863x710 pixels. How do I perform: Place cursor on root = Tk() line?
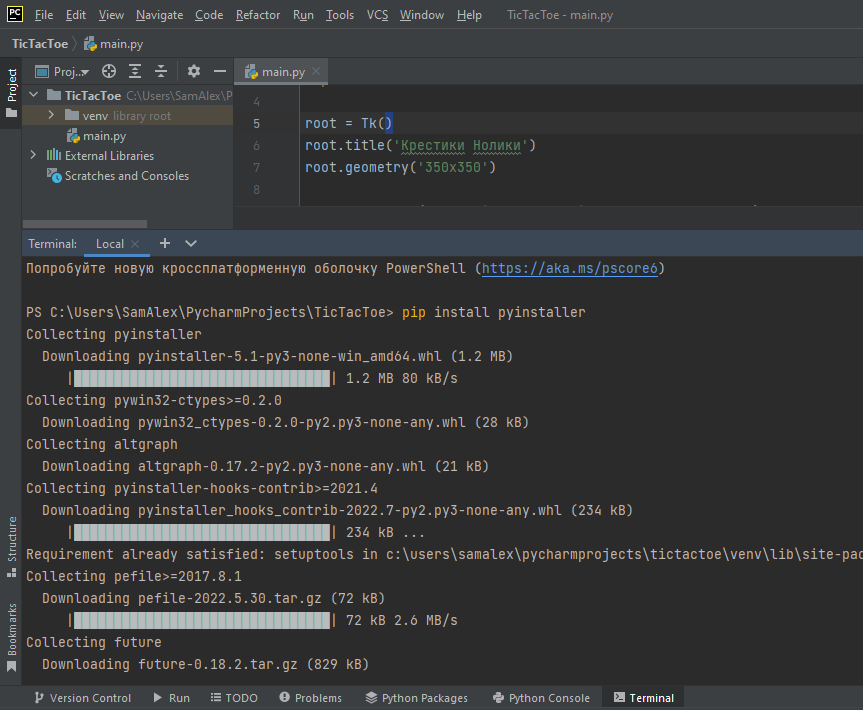[349, 123]
